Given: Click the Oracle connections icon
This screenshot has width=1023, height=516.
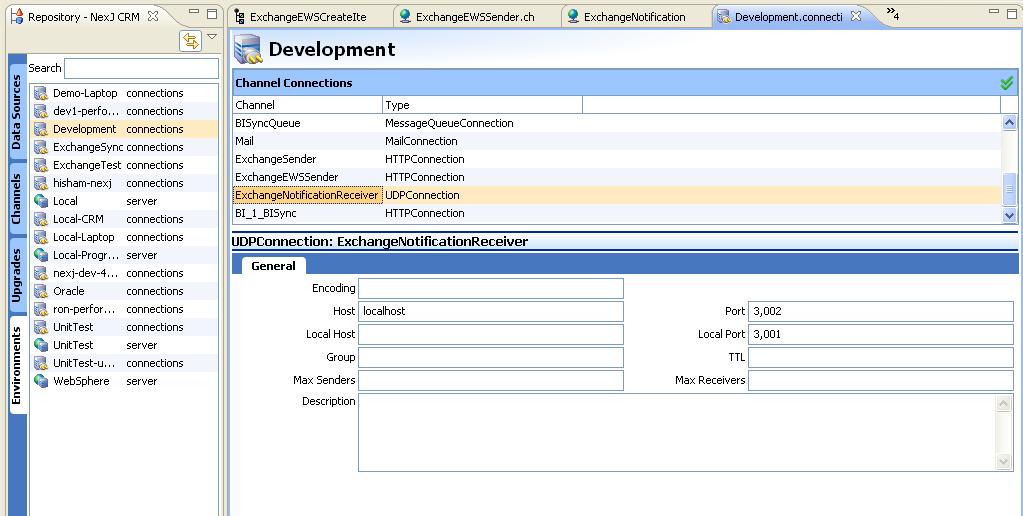Looking at the screenshot, I should 41,291.
